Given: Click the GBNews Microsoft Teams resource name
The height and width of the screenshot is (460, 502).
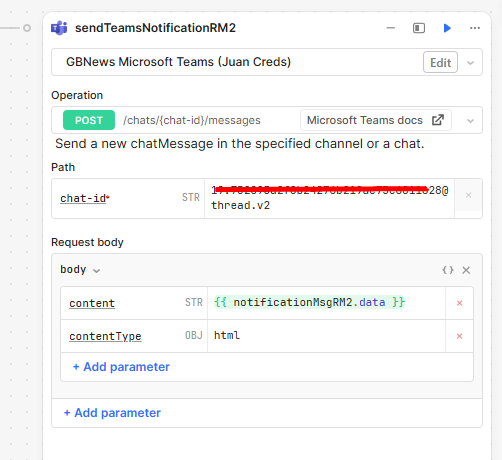Looking at the screenshot, I should [178, 62].
